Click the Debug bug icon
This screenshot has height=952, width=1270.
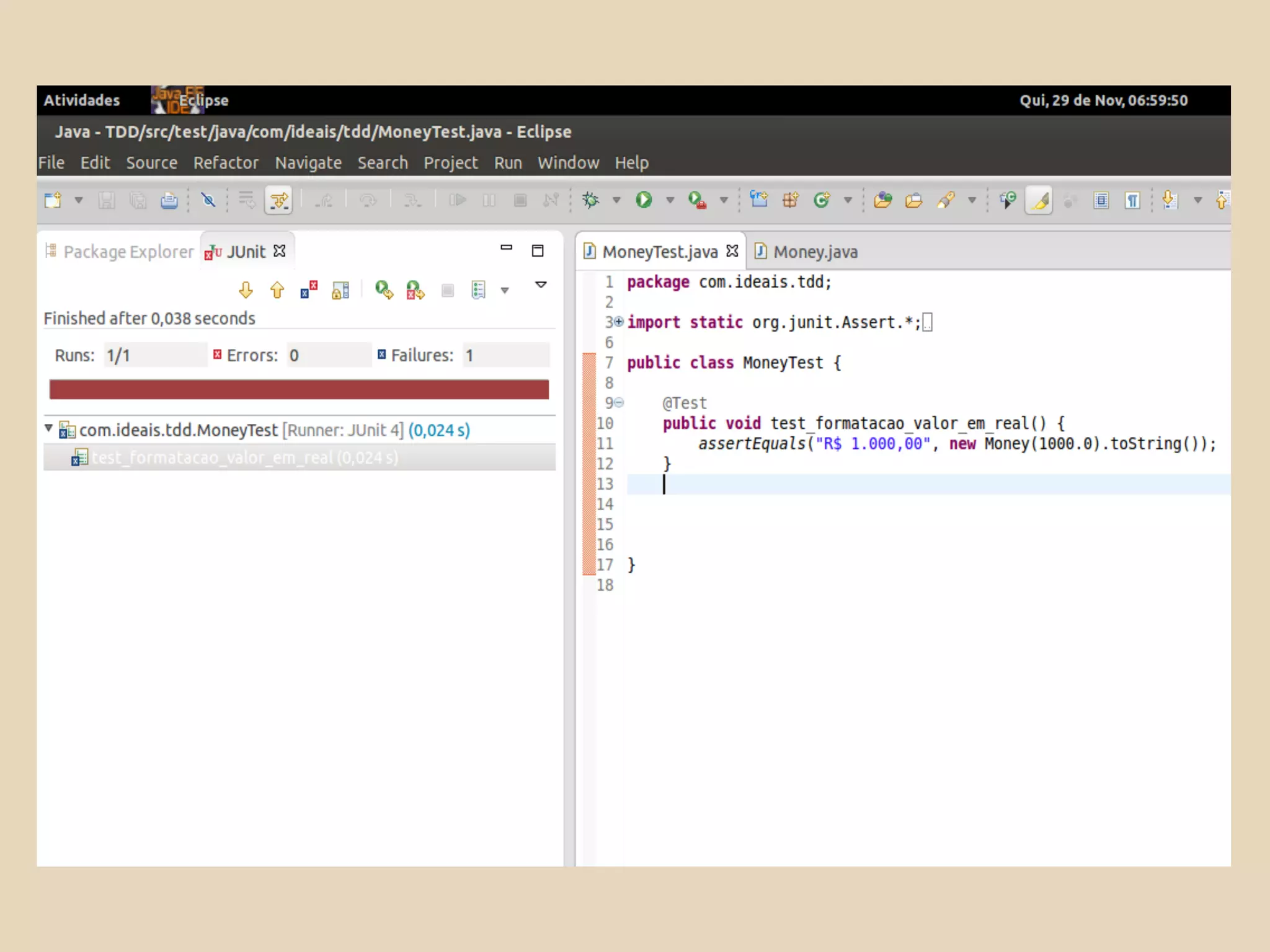click(x=590, y=200)
